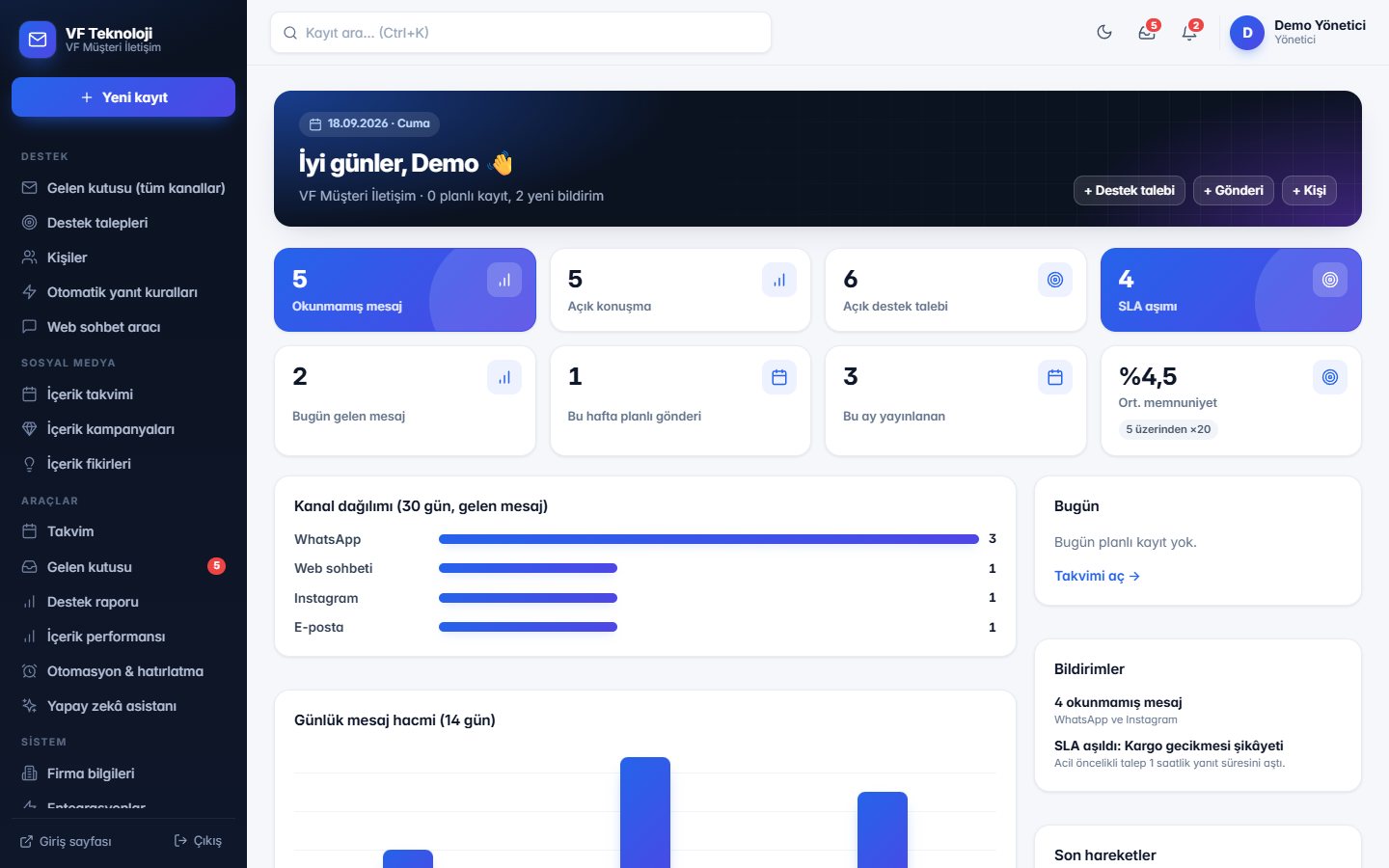Image resolution: width=1389 pixels, height=868 pixels.
Task: Click the Giriş sayfası external link icon
Action: [x=27, y=841]
